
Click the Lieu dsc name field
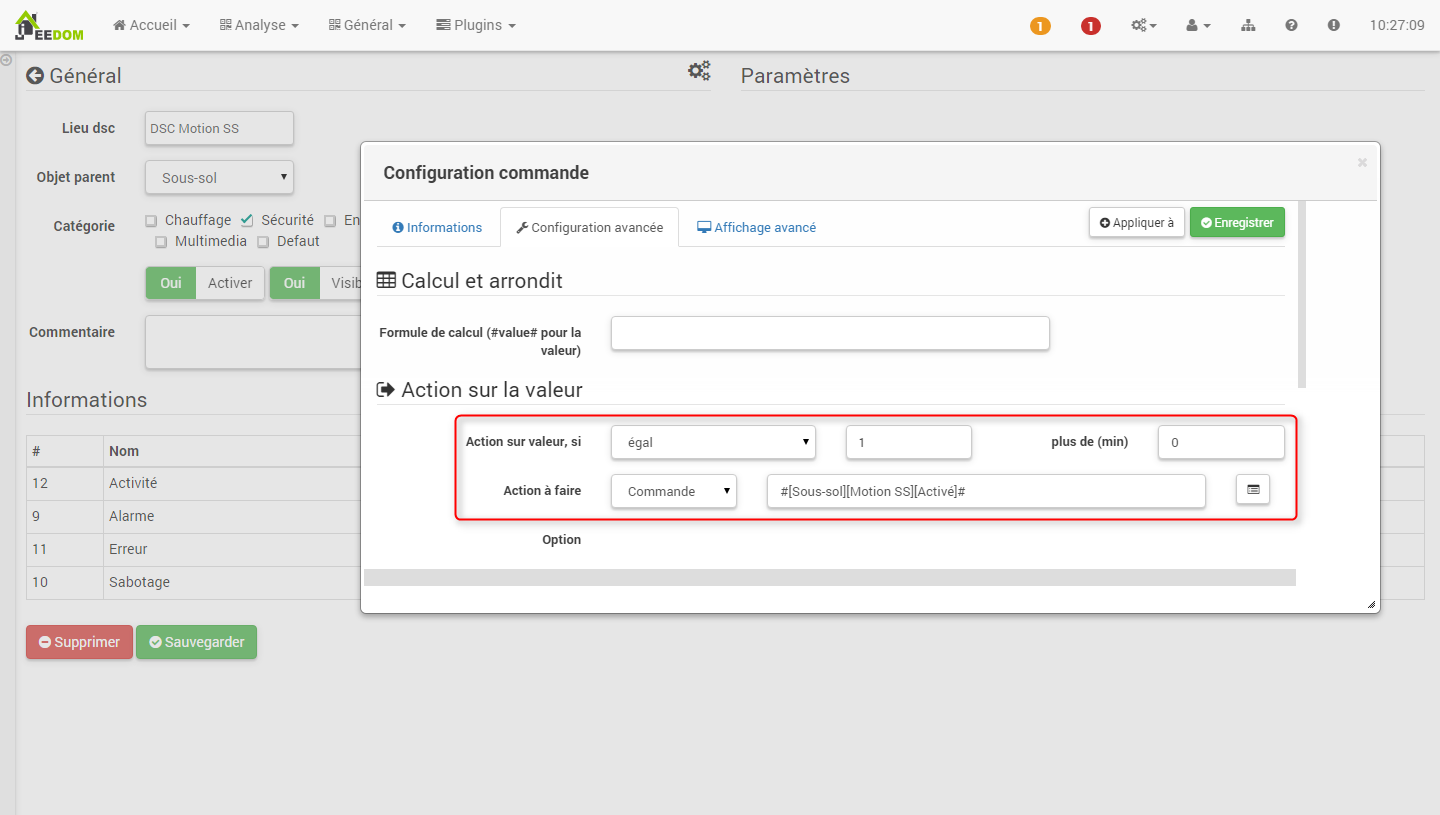[219, 128]
